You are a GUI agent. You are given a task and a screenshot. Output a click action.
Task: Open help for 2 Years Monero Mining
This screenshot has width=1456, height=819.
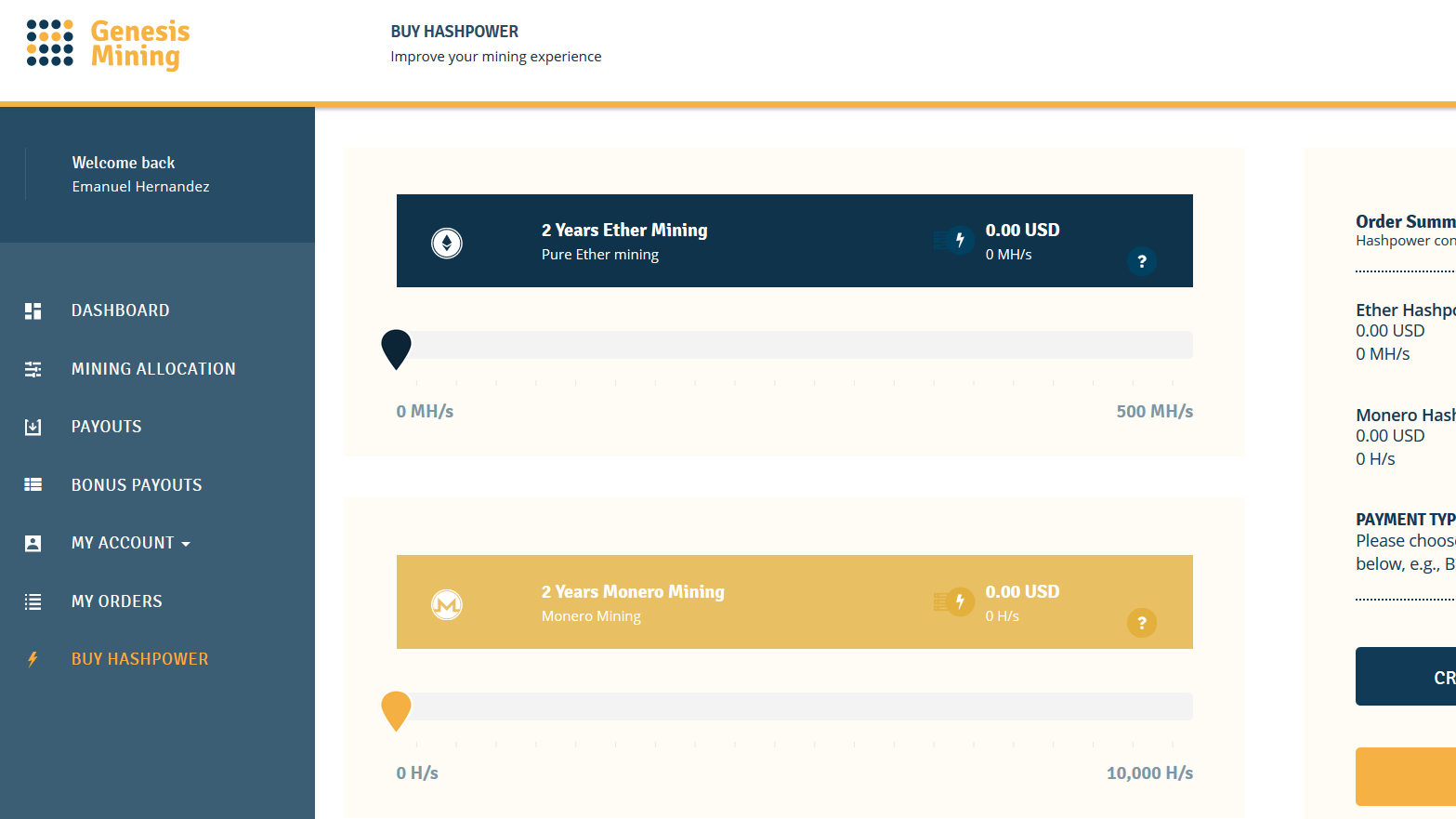1142,623
